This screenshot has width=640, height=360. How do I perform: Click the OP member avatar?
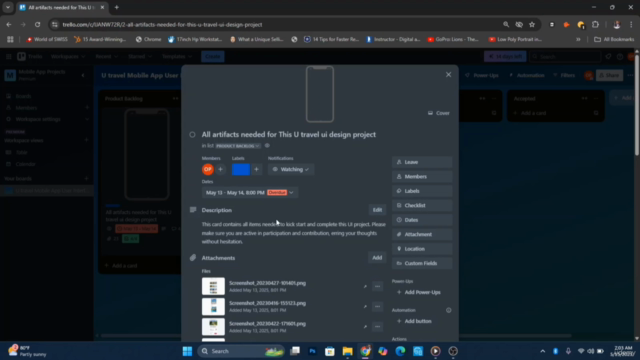tap(208, 169)
